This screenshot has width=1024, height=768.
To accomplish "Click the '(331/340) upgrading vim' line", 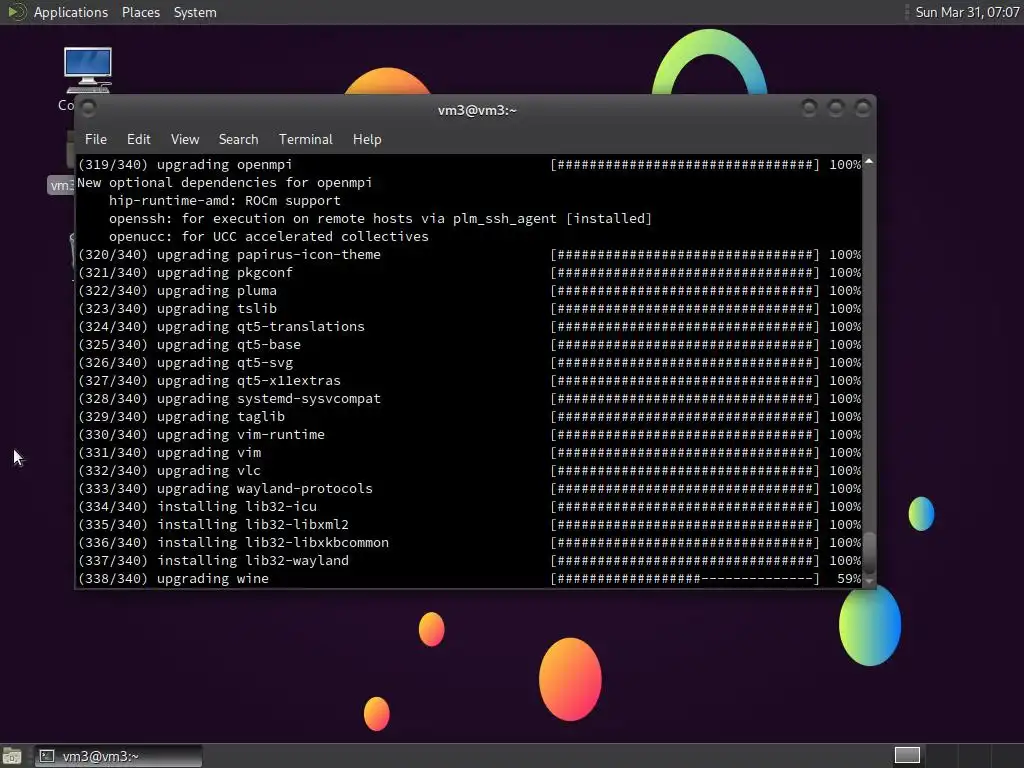I will (469, 453).
